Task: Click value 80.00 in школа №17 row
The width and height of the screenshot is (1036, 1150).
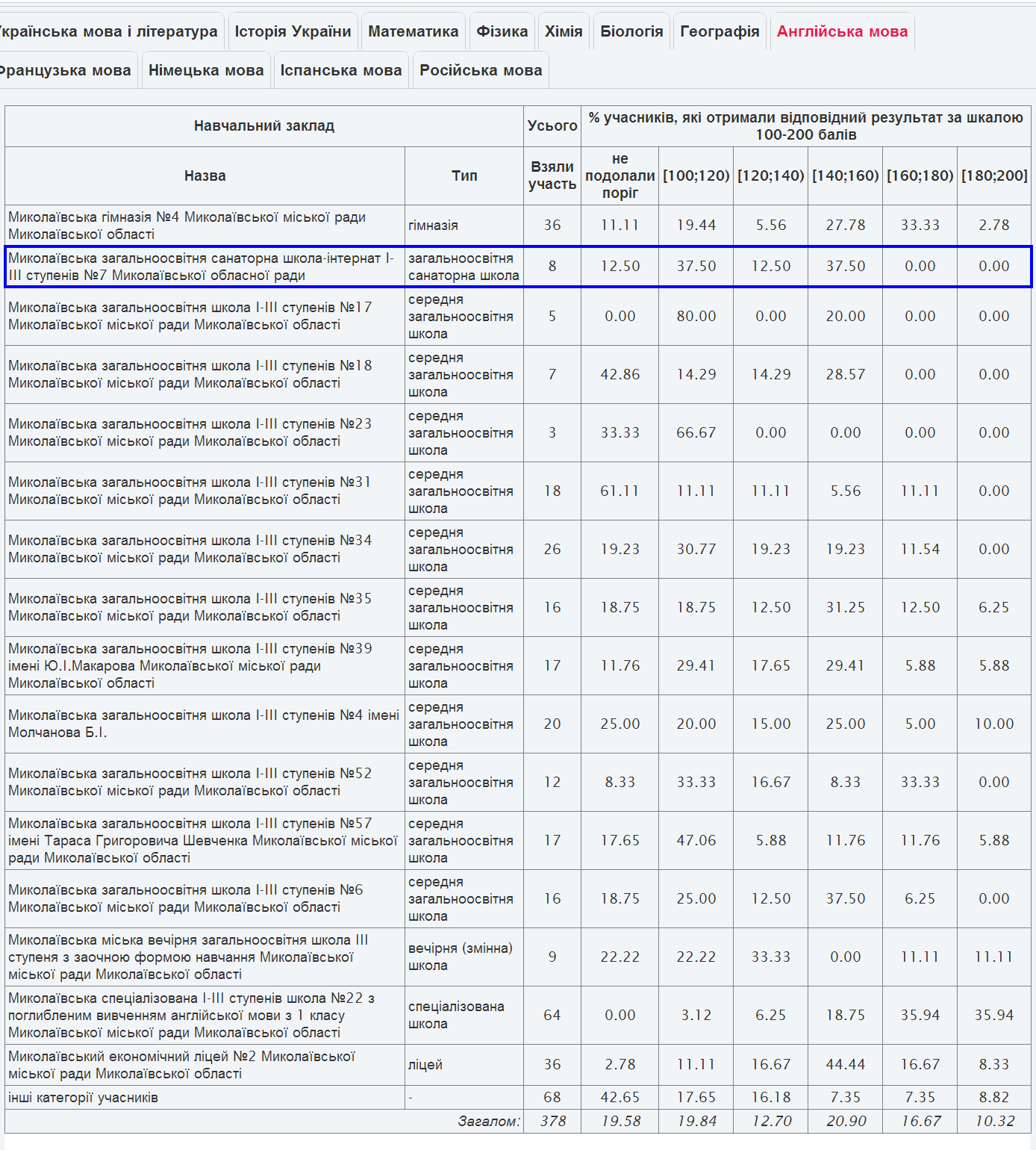Action: tap(696, 316)
